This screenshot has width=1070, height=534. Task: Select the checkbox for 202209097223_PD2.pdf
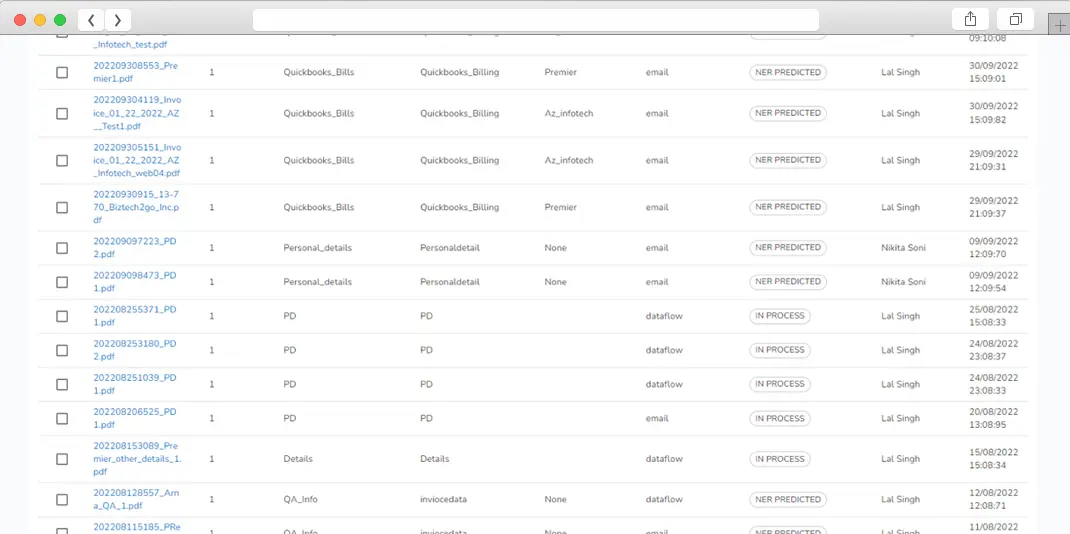pyautogui.click(x=62, y=248)
